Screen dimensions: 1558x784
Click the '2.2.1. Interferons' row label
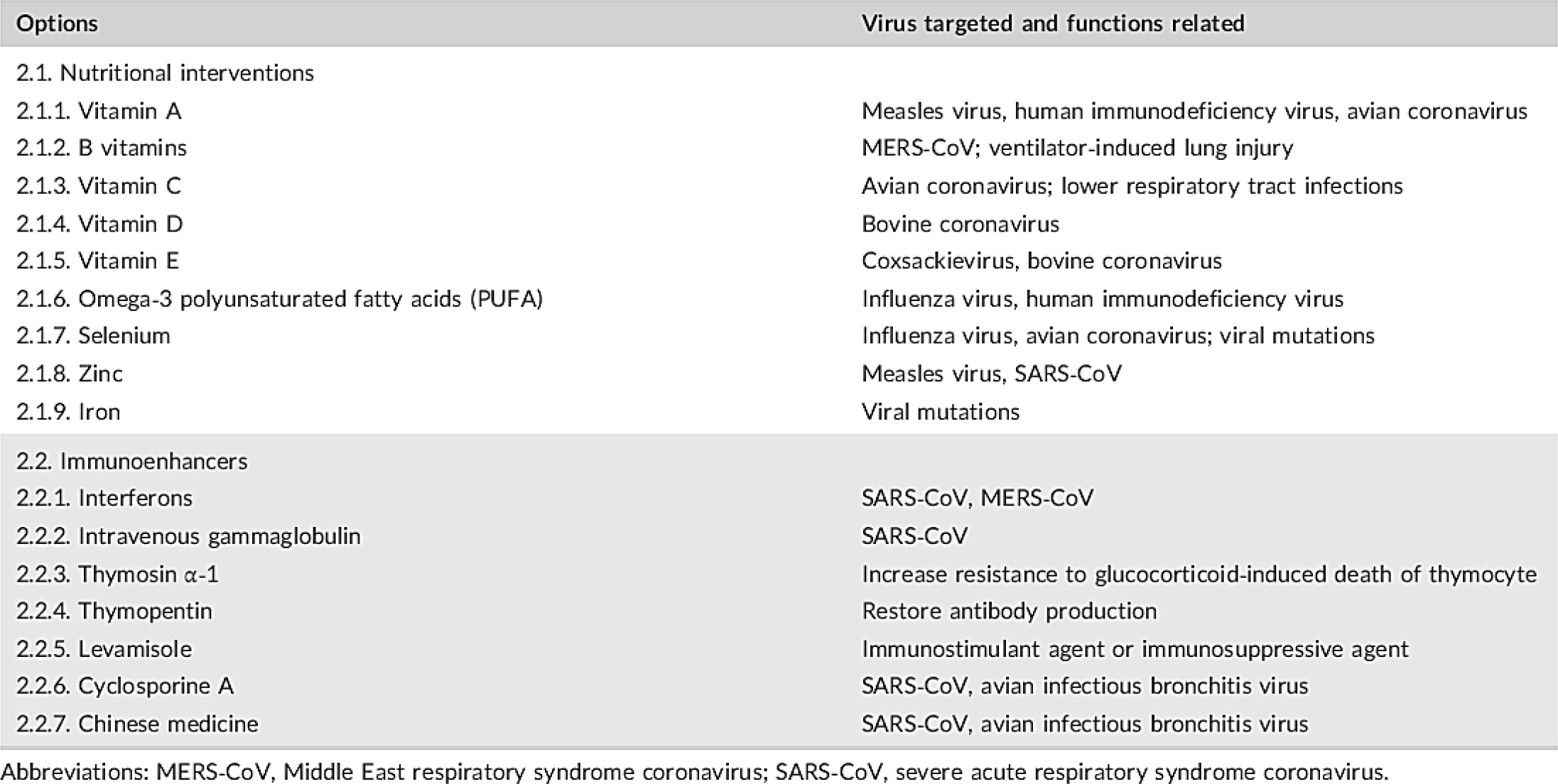104,498
